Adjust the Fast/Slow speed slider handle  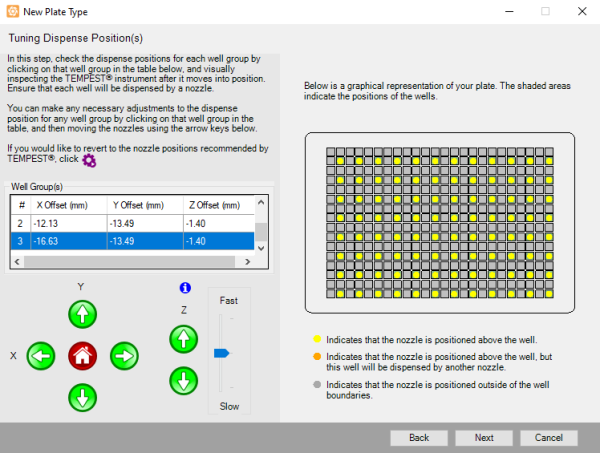tap(222, 353)
